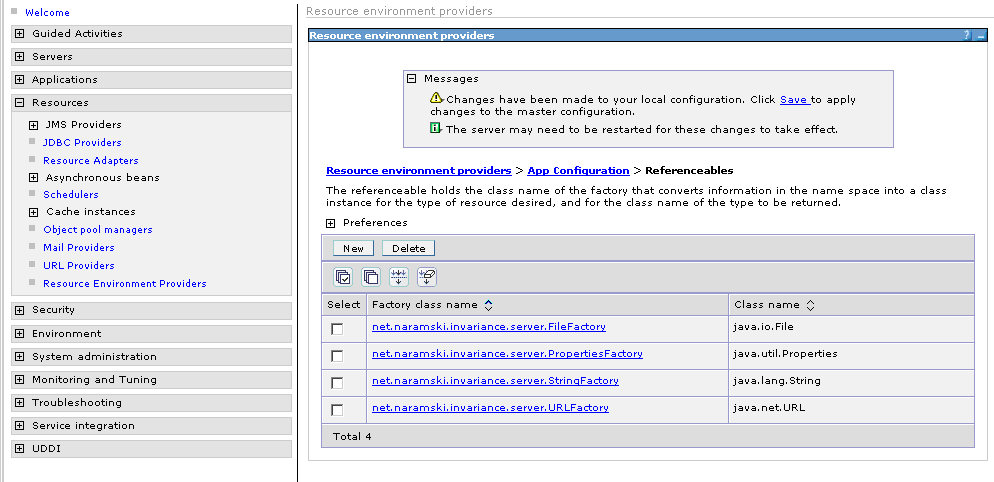
Task: Sort the Class name column
Action: point(810,305)
